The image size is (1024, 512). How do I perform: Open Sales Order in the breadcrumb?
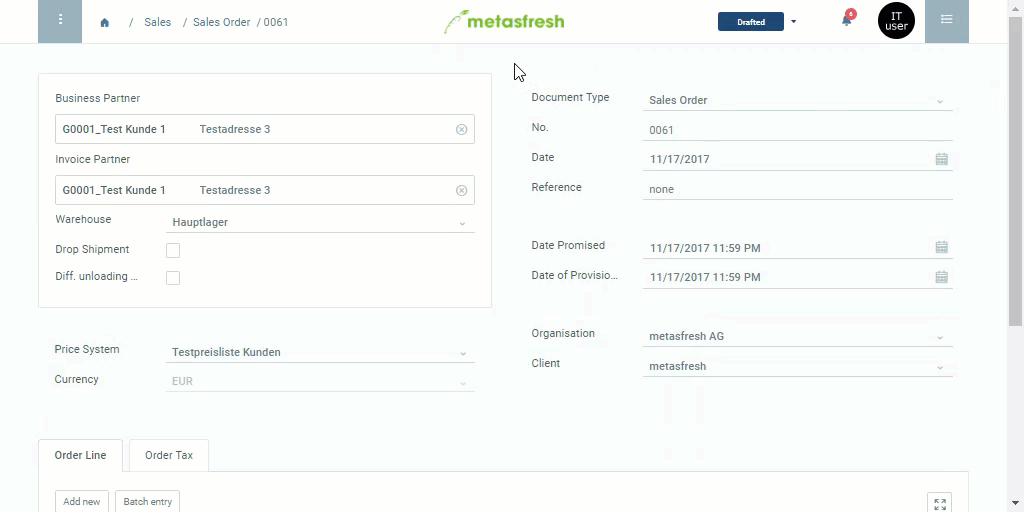(221, 22)
